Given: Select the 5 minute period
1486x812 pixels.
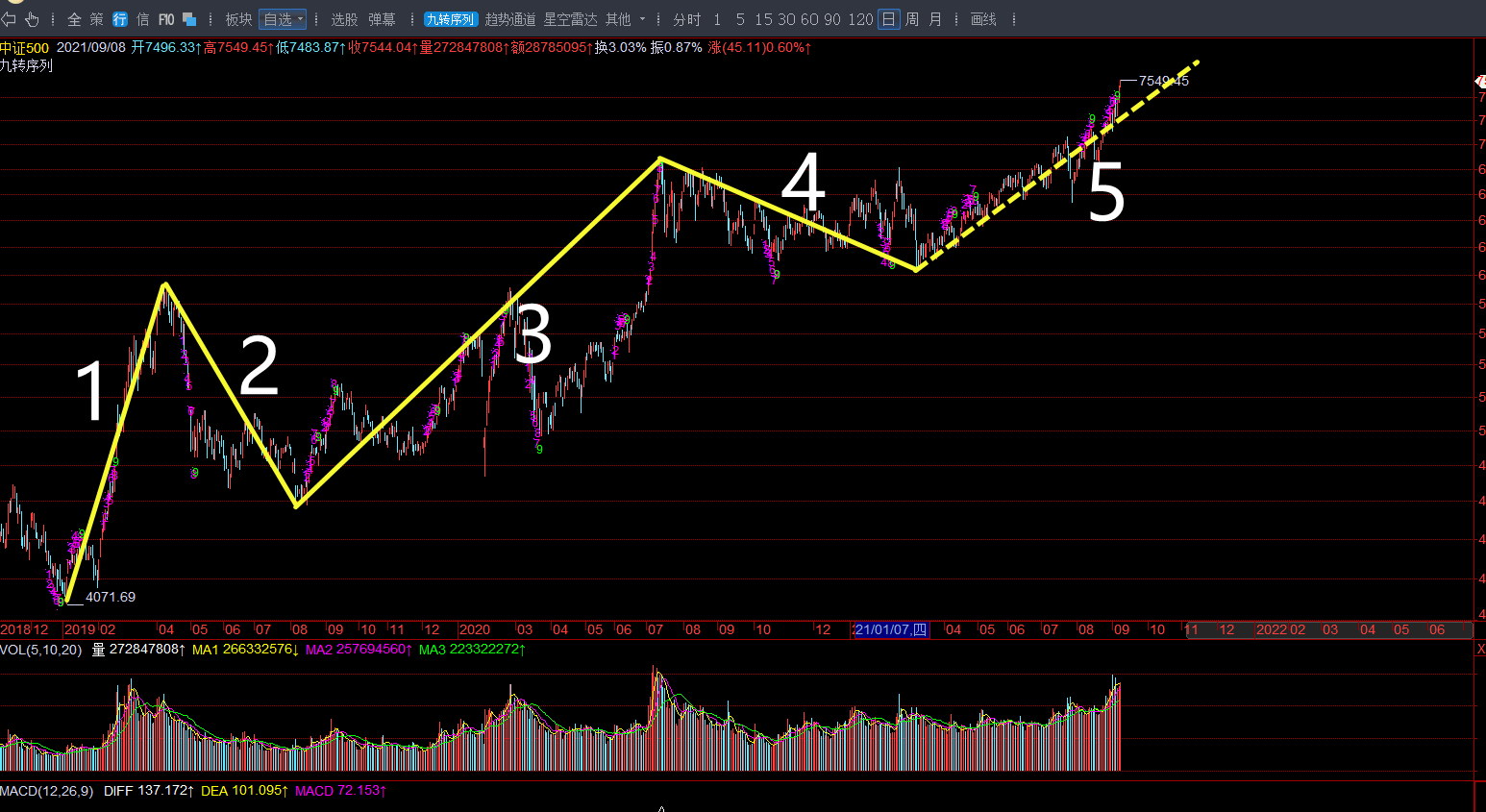Looking at the screenshot, I should (740, 19).
